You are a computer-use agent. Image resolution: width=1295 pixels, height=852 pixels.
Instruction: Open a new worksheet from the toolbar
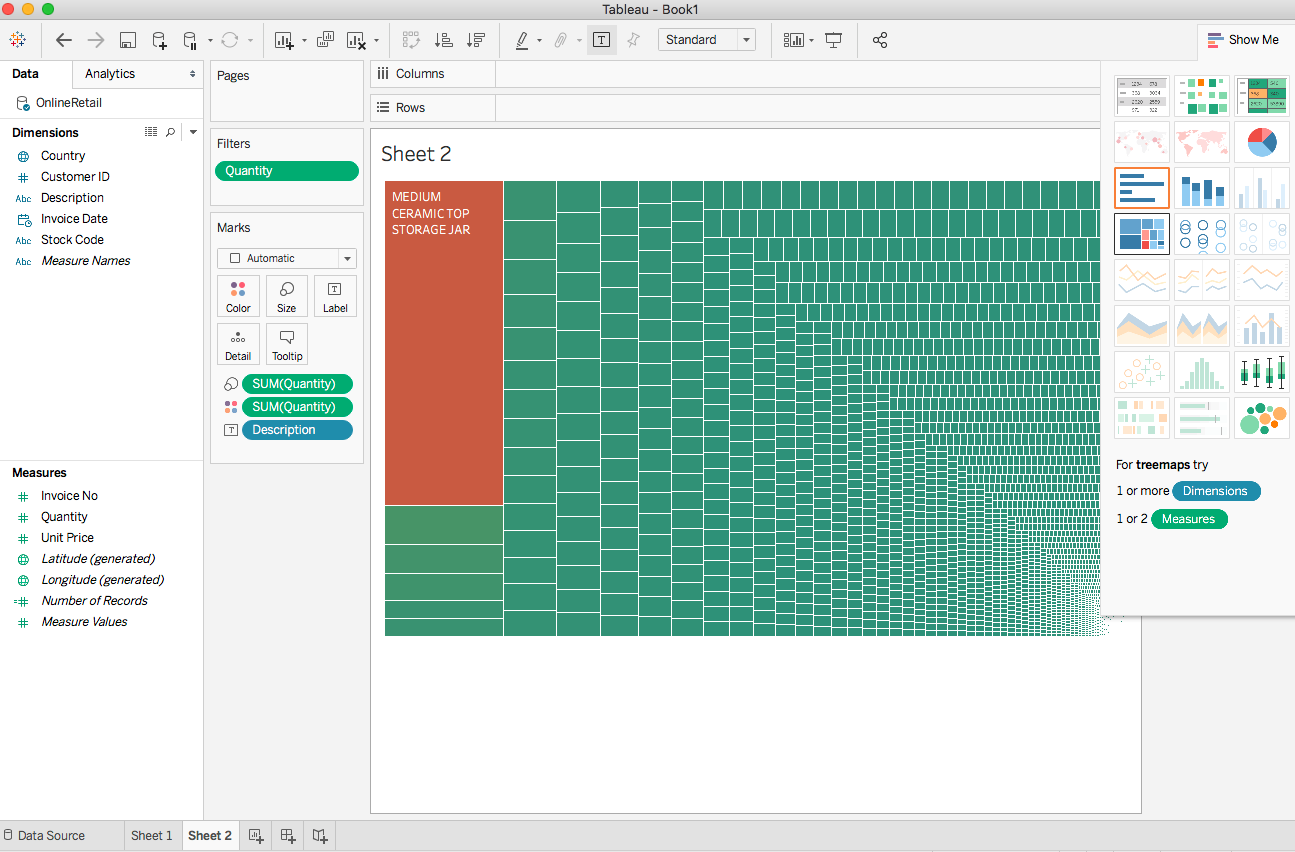(283, 40)
